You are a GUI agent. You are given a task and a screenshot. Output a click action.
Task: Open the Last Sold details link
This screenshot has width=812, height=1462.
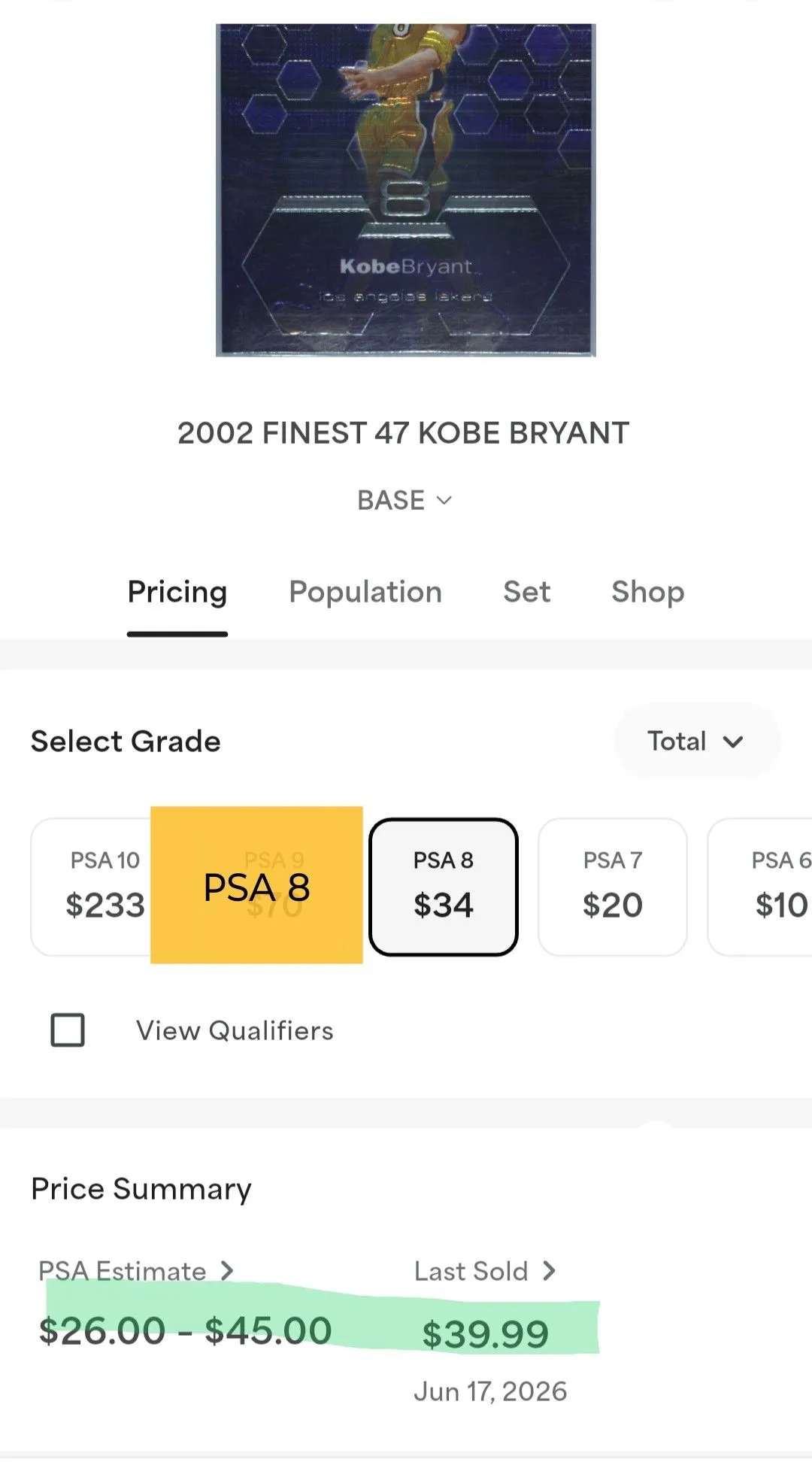tap(485, 1271)
